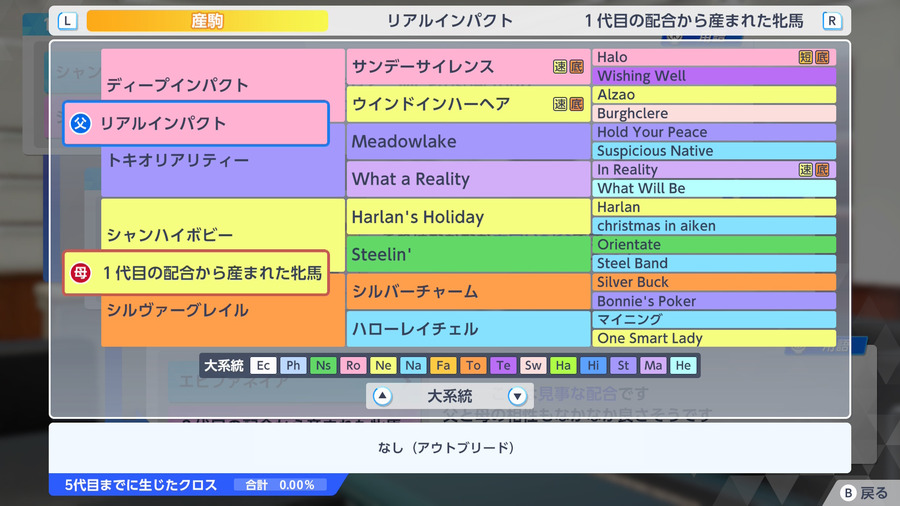This screenshot has width=900, height=506.
Task: Select the 1代目の配合から産まれた牝馬 header tab
Action: pyautogui.click(x=694, y=21)
